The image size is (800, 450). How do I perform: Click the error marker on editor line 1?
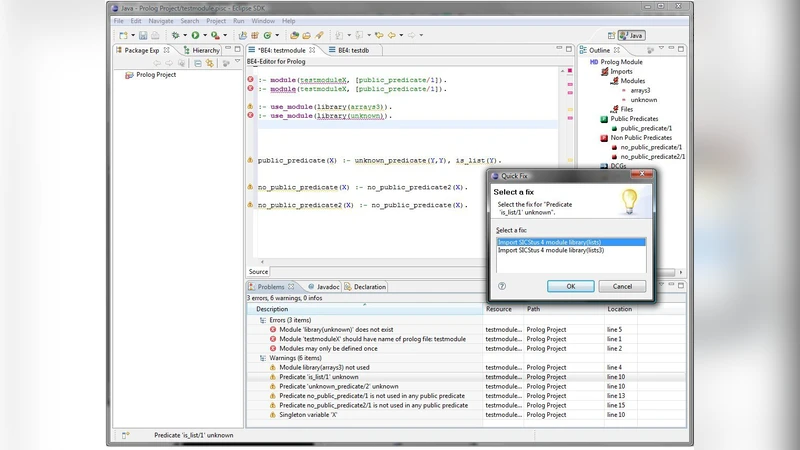coord(250,78)
